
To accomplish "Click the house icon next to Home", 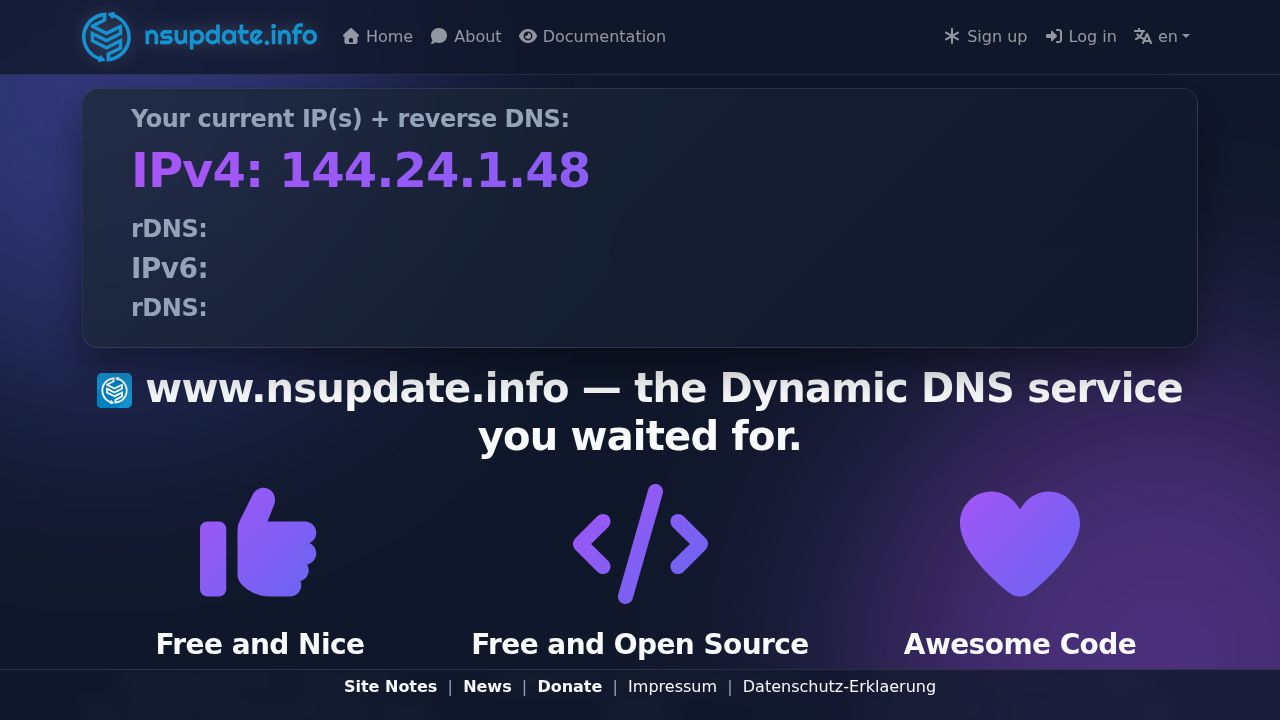I will (x=351, y=36).
